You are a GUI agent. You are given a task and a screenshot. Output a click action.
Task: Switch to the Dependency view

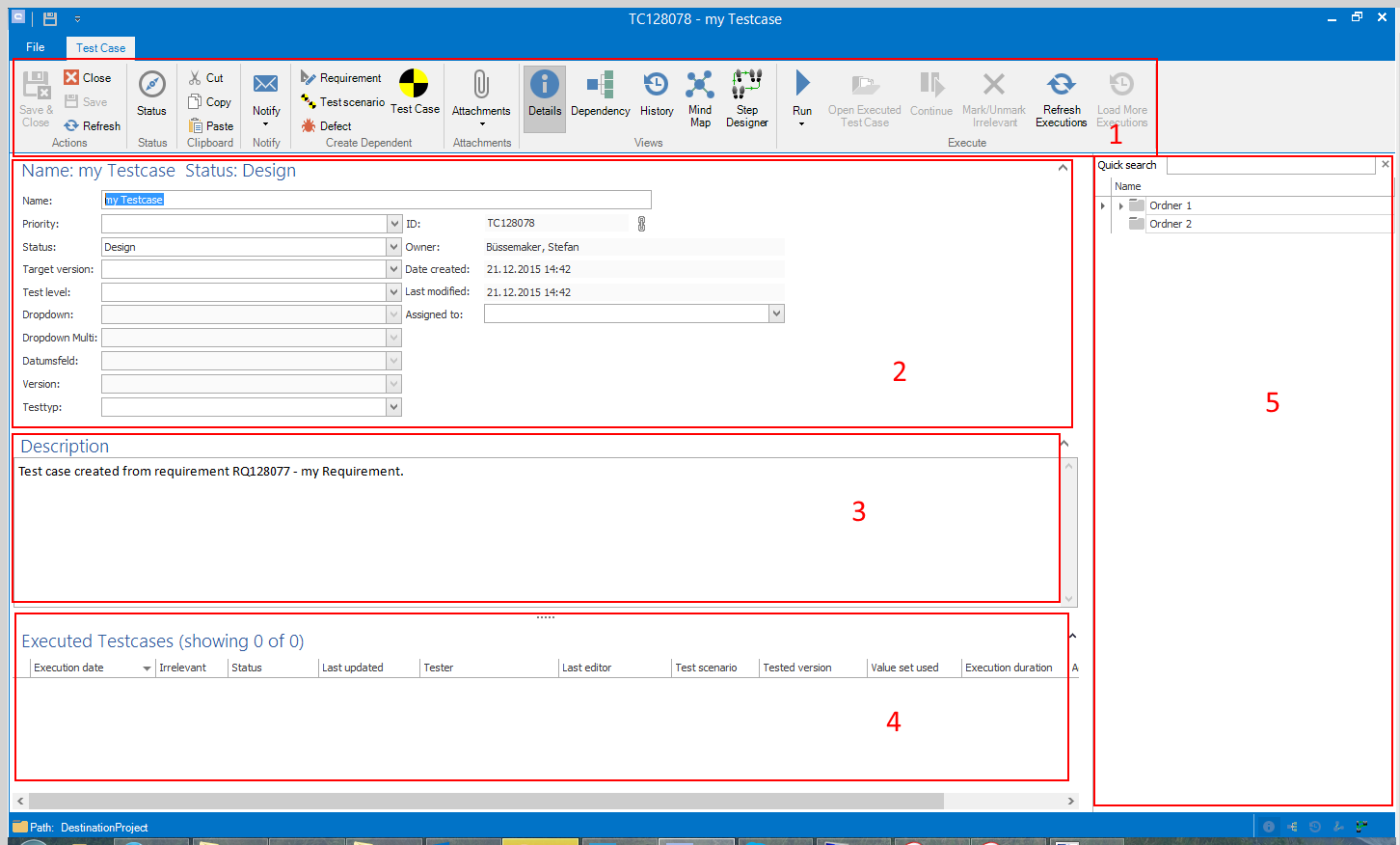point(600,95)
